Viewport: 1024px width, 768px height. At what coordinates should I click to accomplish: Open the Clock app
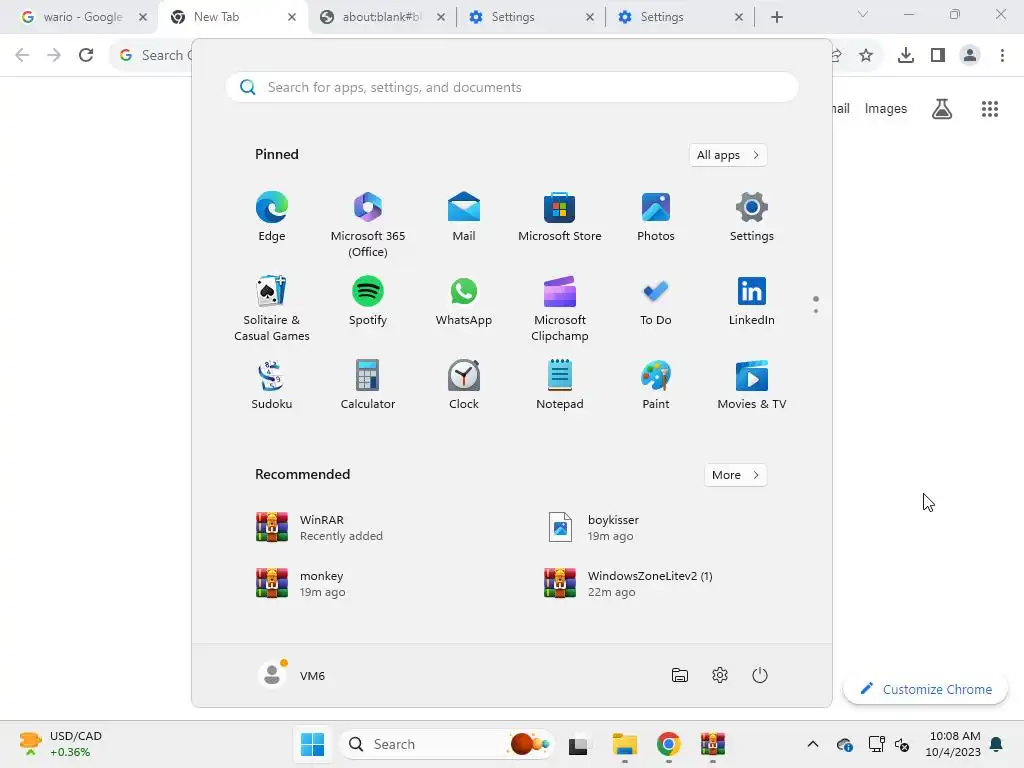(464, 385)
